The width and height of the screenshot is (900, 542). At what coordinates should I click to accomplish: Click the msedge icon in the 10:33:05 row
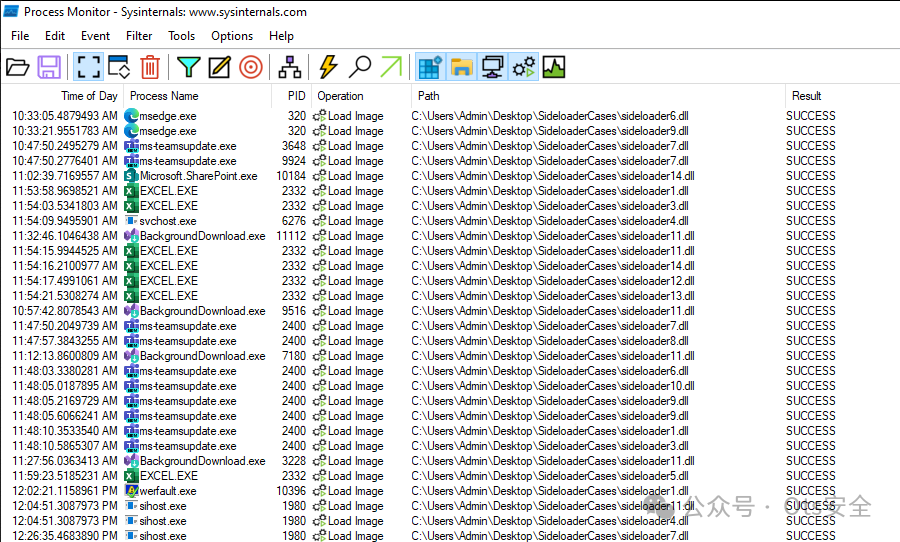point(131,115)
